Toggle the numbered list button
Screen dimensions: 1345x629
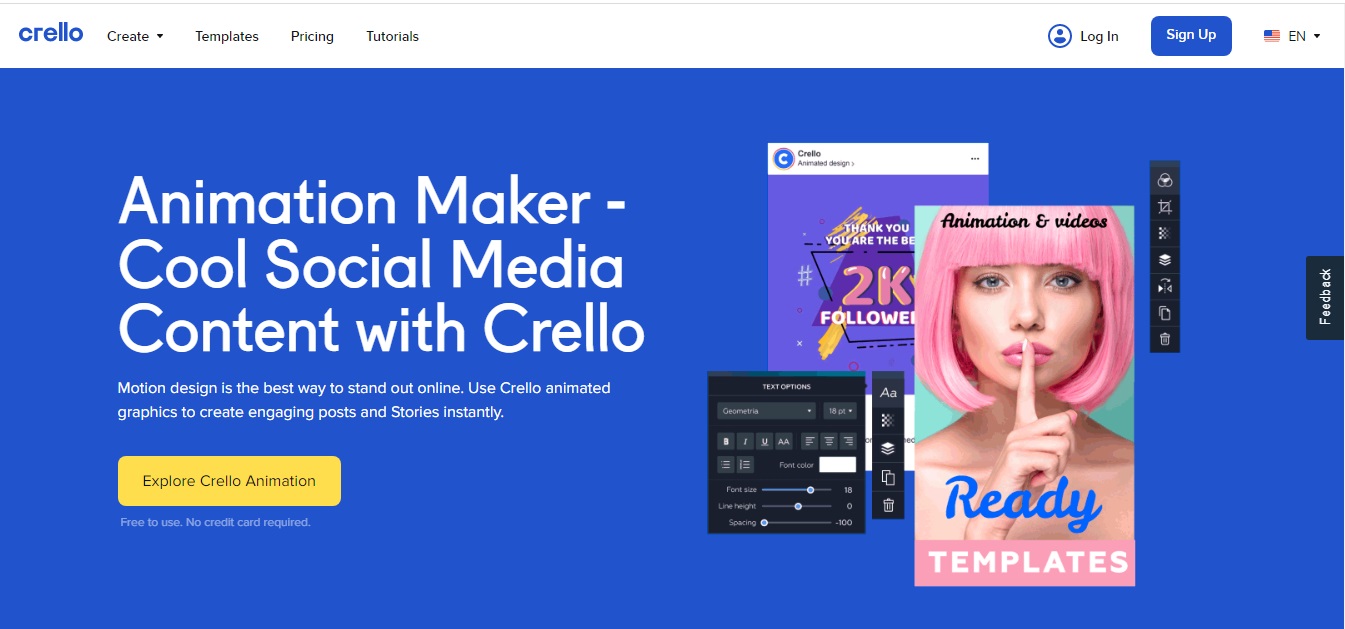click(x=746, y=464)
